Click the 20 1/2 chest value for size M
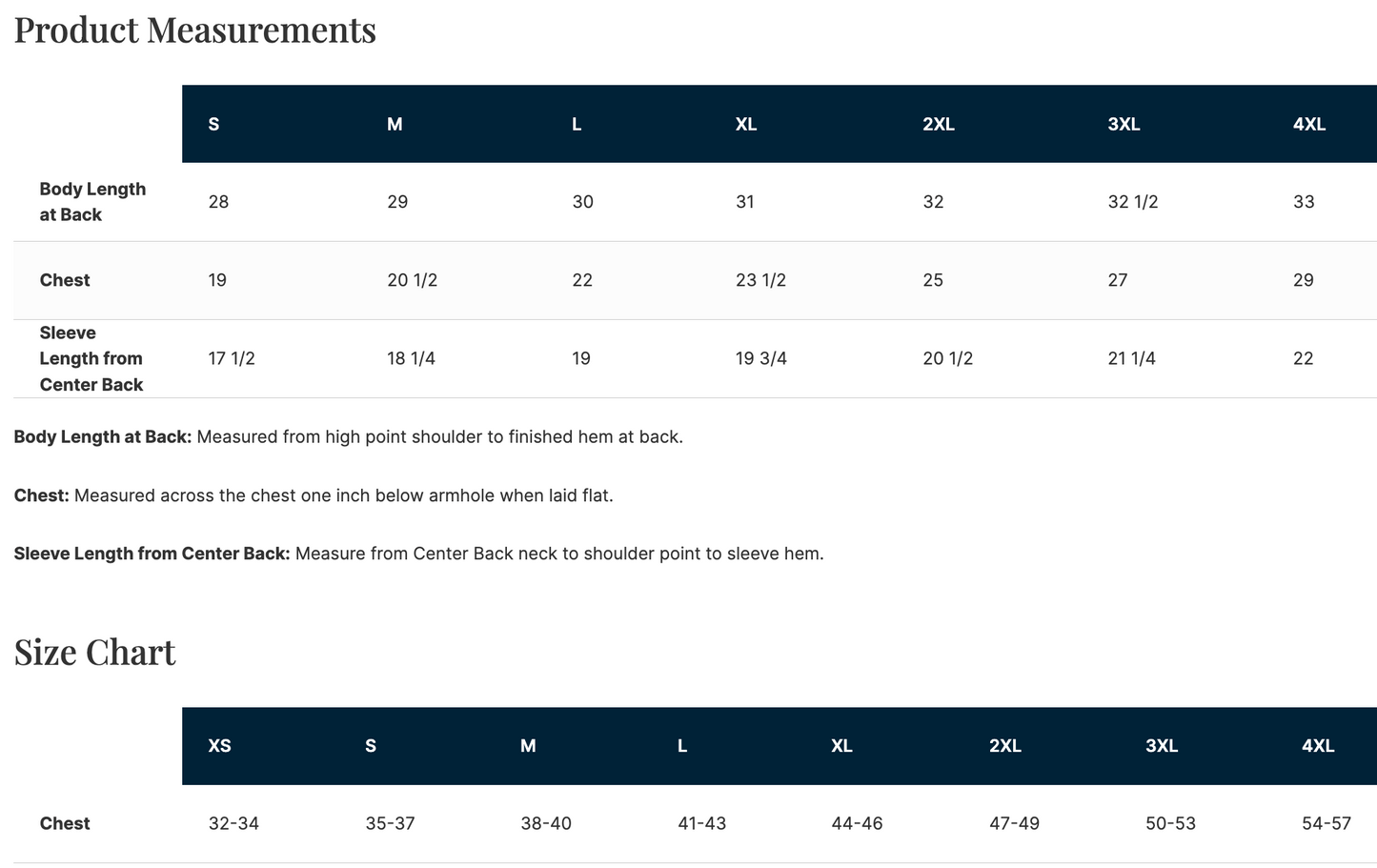Image resolution: width=1377 pixels, height=868 pixels. click(x=412, y=280)
